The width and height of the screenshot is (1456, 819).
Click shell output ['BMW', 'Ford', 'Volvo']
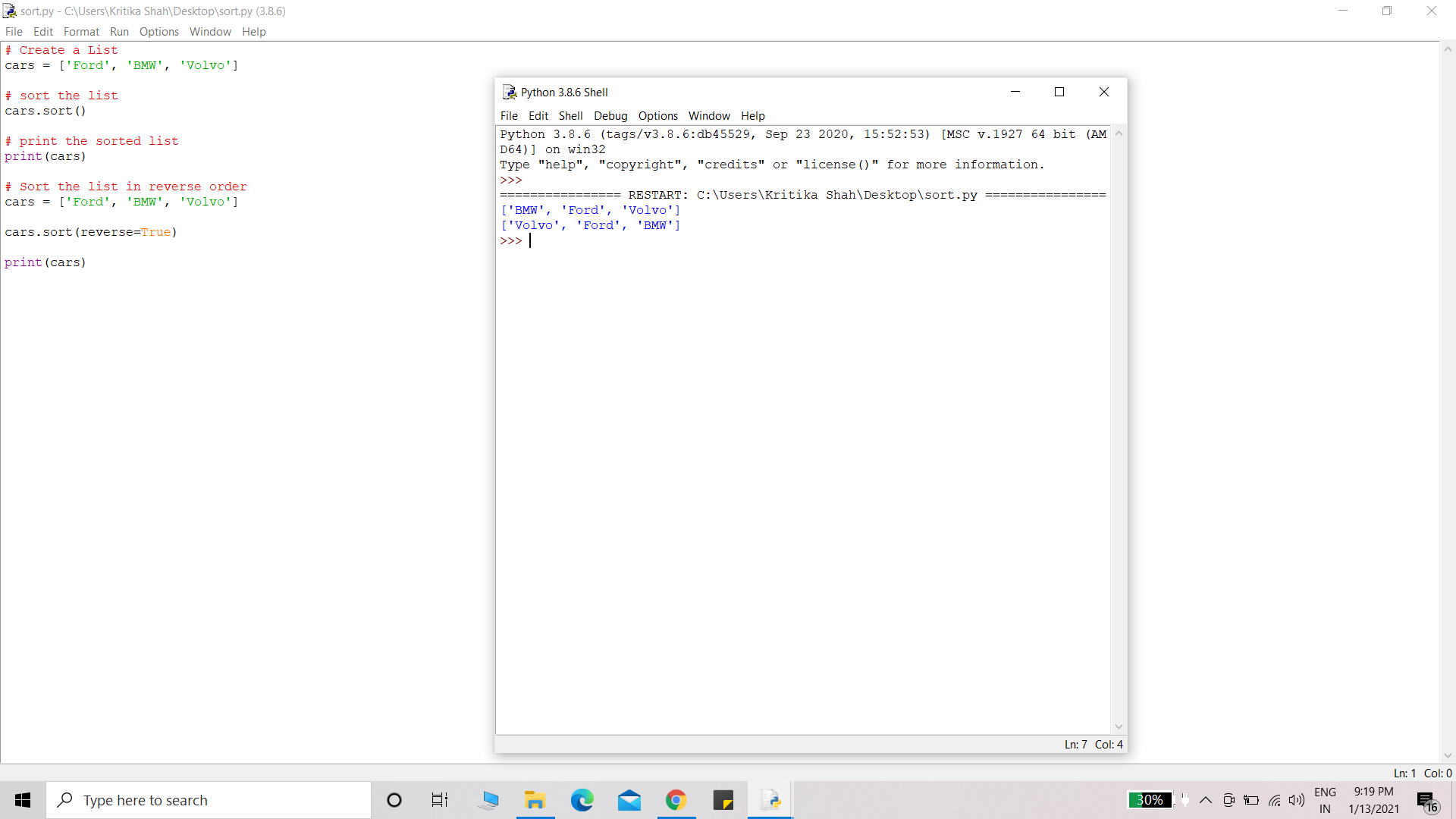click(590, 210)
